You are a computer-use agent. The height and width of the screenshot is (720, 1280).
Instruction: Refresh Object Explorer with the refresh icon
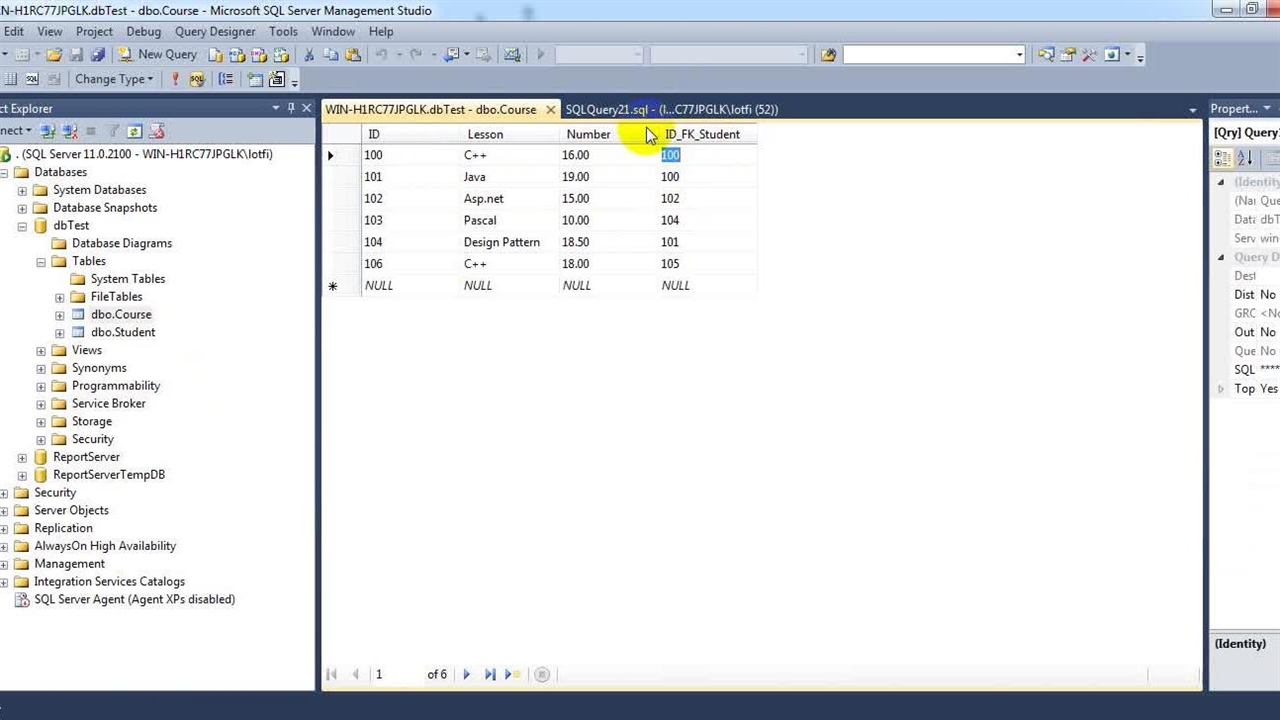click(134, 131)
